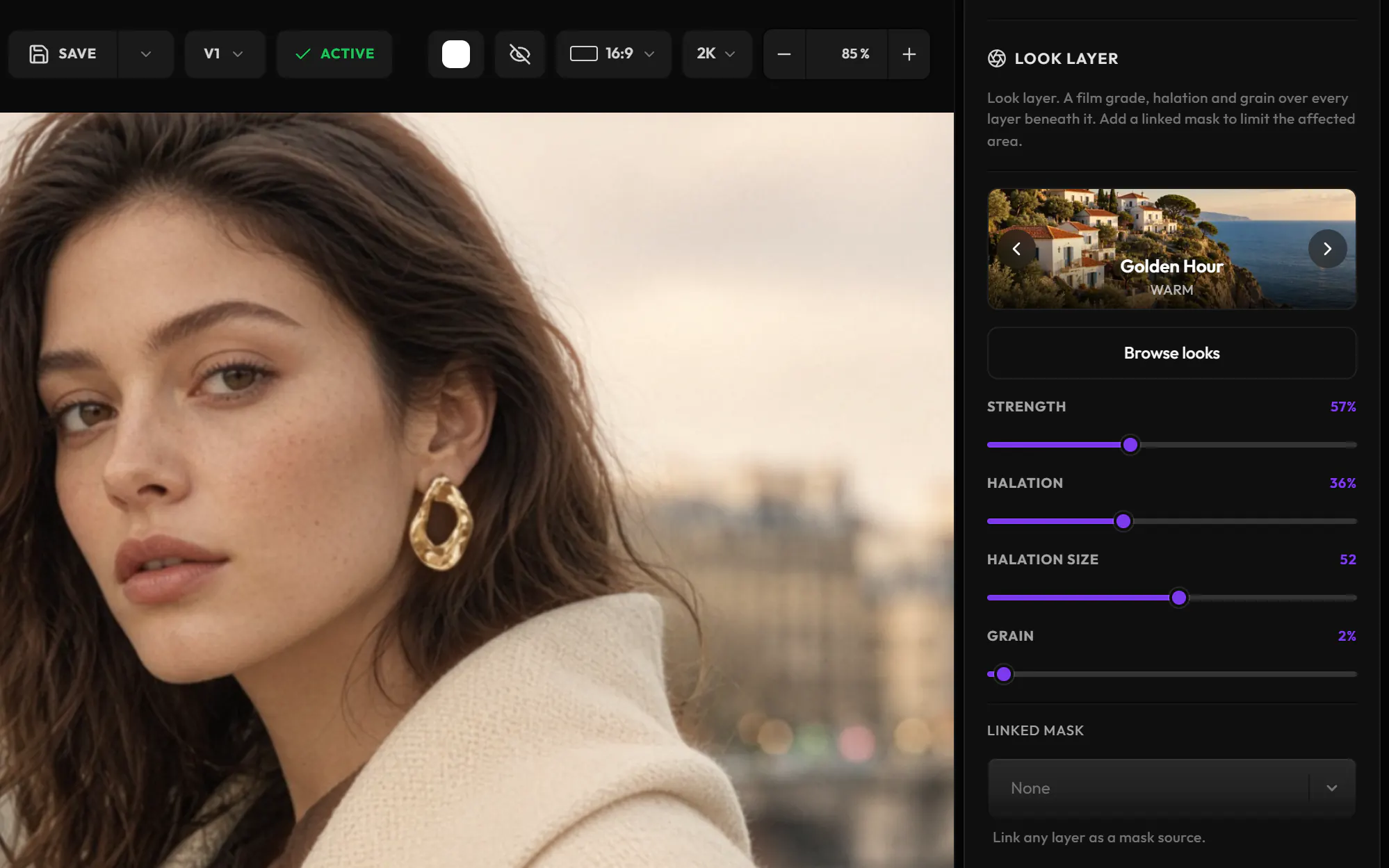The image size is (1389, 868).
Task: Toggle the Active status button
Action: [334, 54]
